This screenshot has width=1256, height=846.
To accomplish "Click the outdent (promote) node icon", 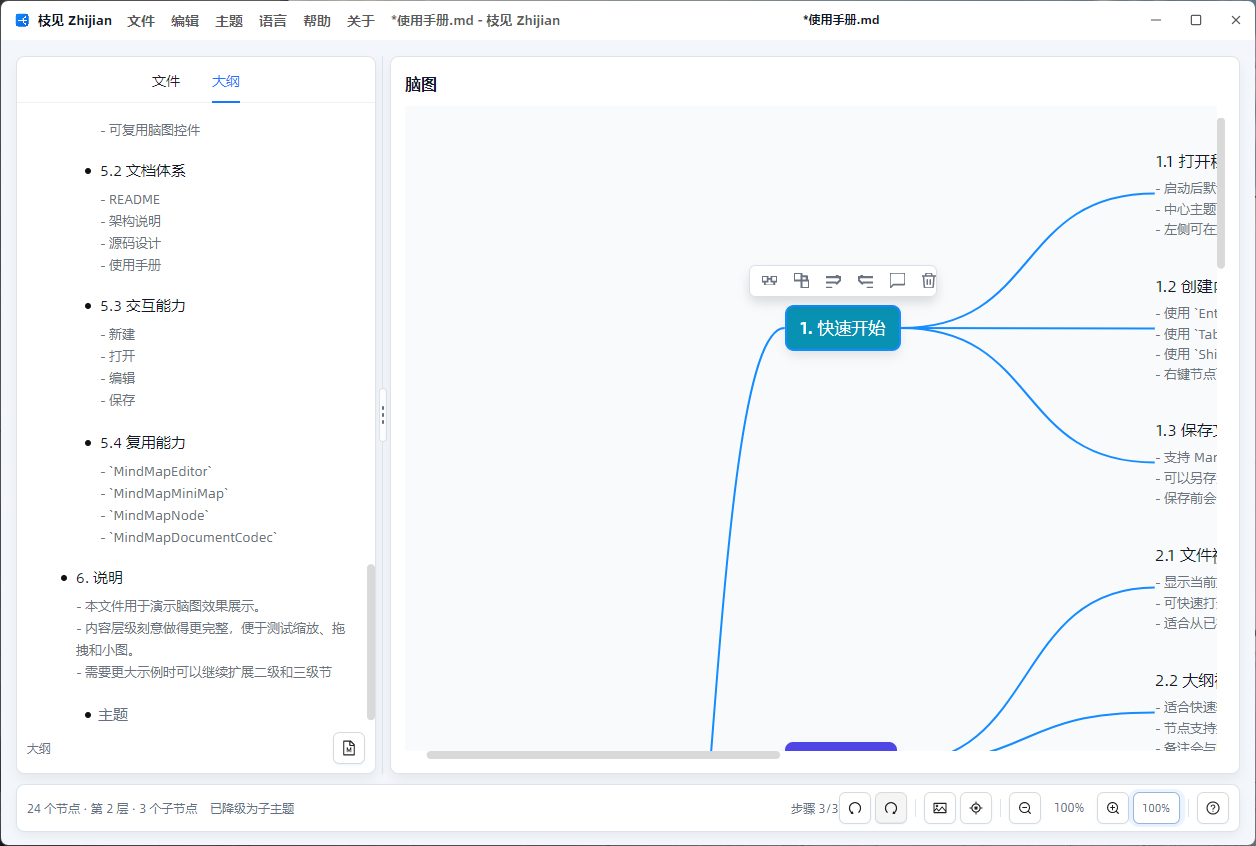I will click(865, 281).
